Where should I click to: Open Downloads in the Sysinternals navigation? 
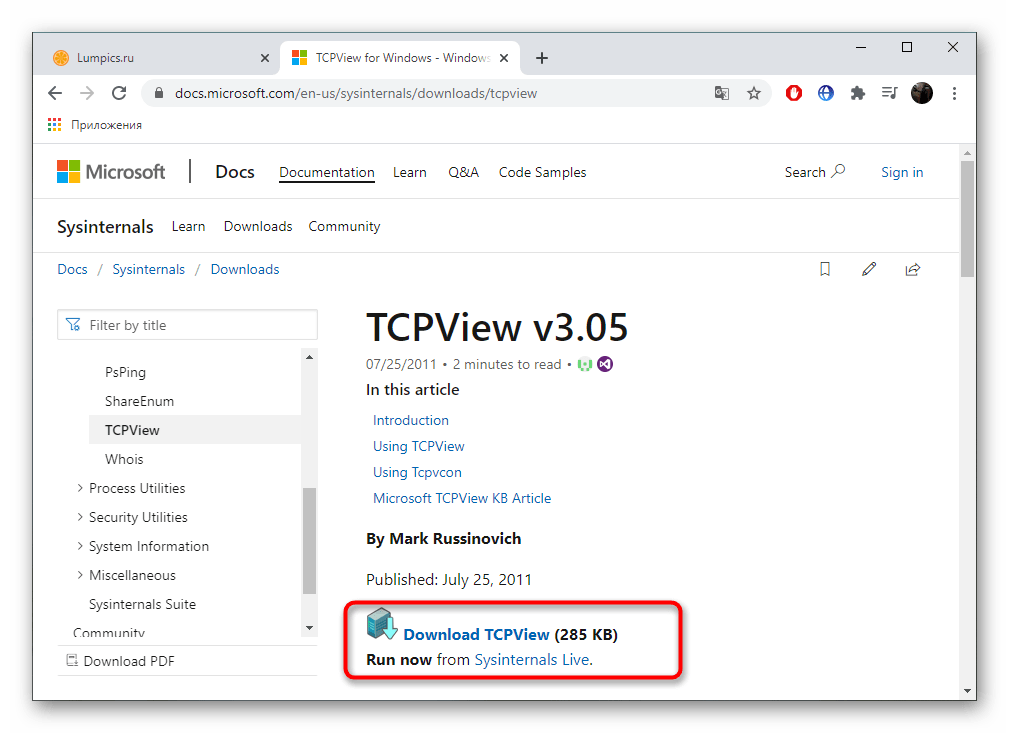coord(258,227)
